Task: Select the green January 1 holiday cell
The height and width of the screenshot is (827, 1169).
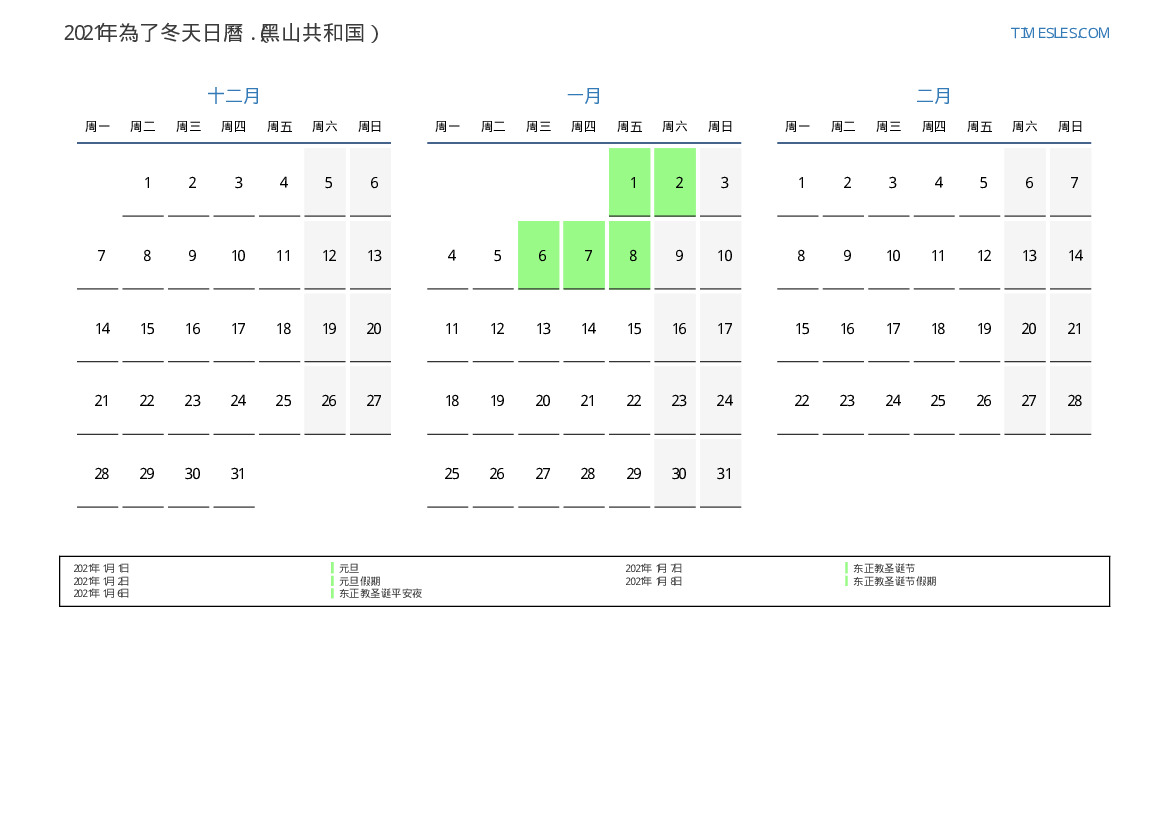Action: pos(630,182)
